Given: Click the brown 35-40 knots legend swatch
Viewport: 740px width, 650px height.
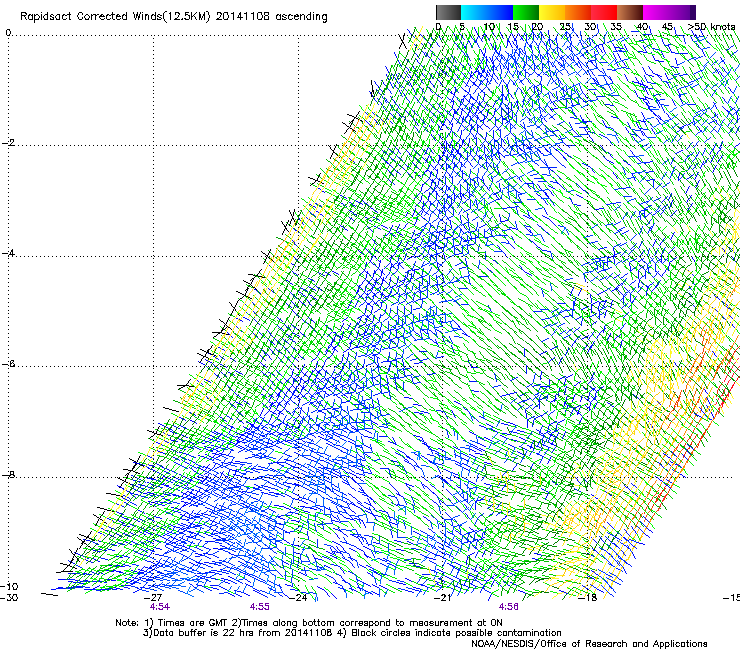Looking at the screenshot, I should point(630,12).
